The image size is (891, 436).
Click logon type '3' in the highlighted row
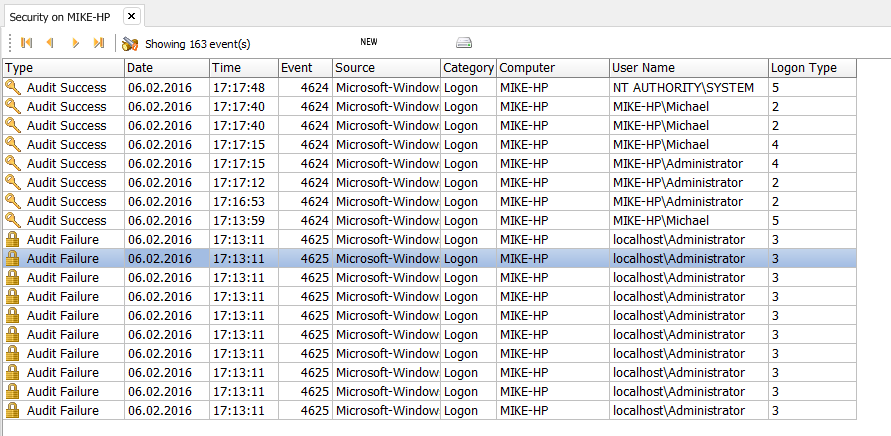coord(776,259)
